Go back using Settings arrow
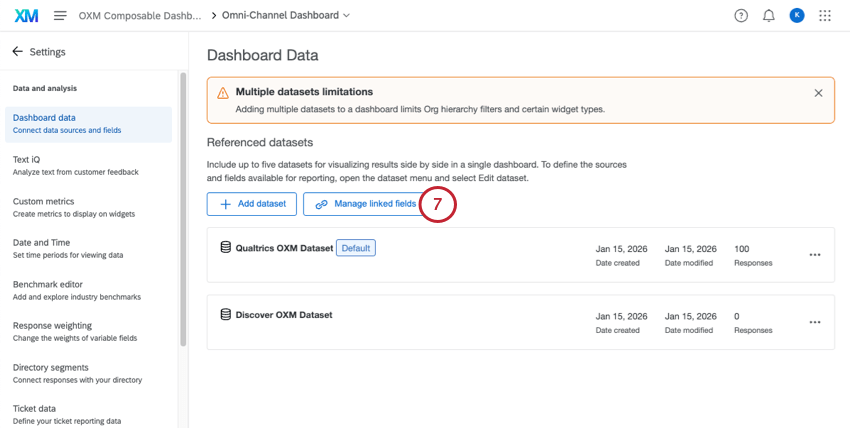Image resolution: width=850 pixels, height=428 pixels. pyautogui.click(x=18, y=52)
